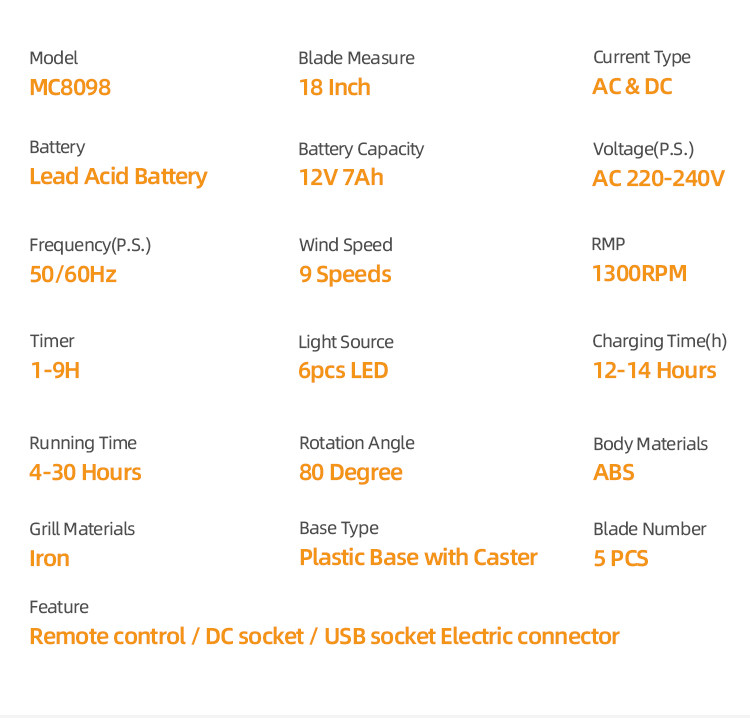Click the 1-9H timer value

(x=55, y=371)
